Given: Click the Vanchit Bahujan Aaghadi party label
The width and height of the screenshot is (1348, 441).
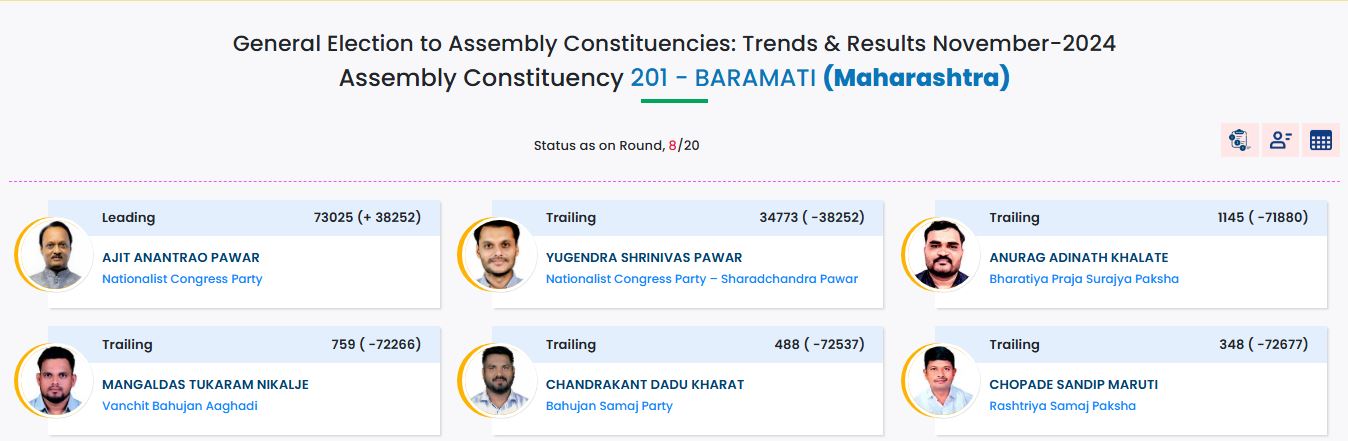Looking at the screenshot, I should (180, 406).
